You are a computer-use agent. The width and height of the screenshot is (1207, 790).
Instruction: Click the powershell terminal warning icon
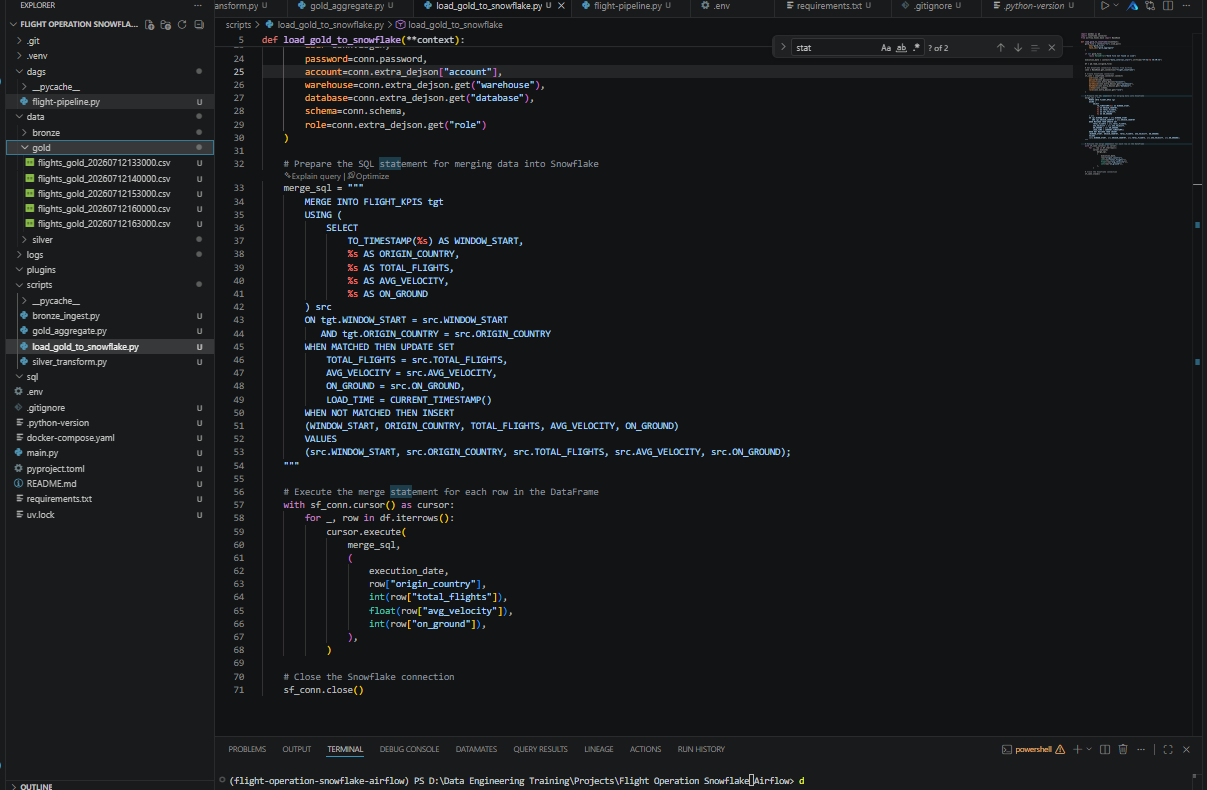tap(1062, 749)
